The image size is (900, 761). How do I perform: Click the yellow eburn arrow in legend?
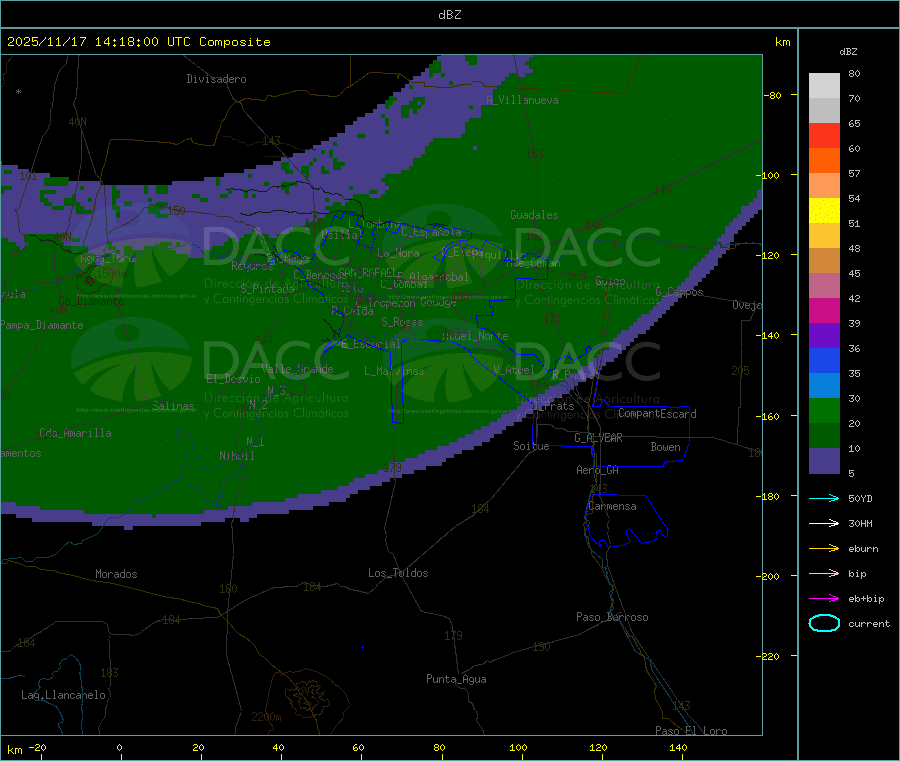(824, 549)
